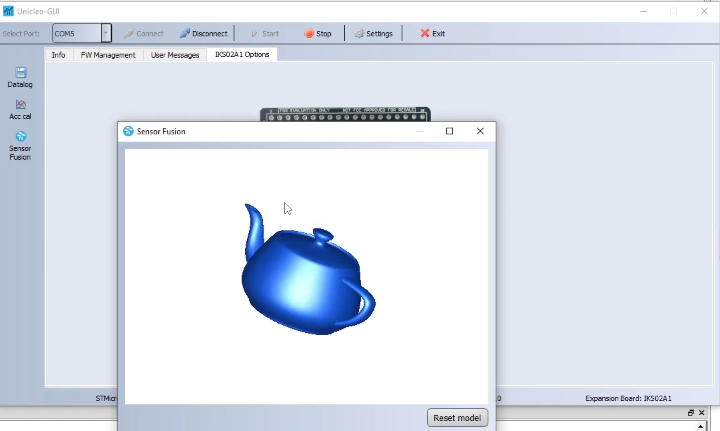Switch to the Info tab
The height and width of the screenshot is (431, 720).
tap(58, 55)
